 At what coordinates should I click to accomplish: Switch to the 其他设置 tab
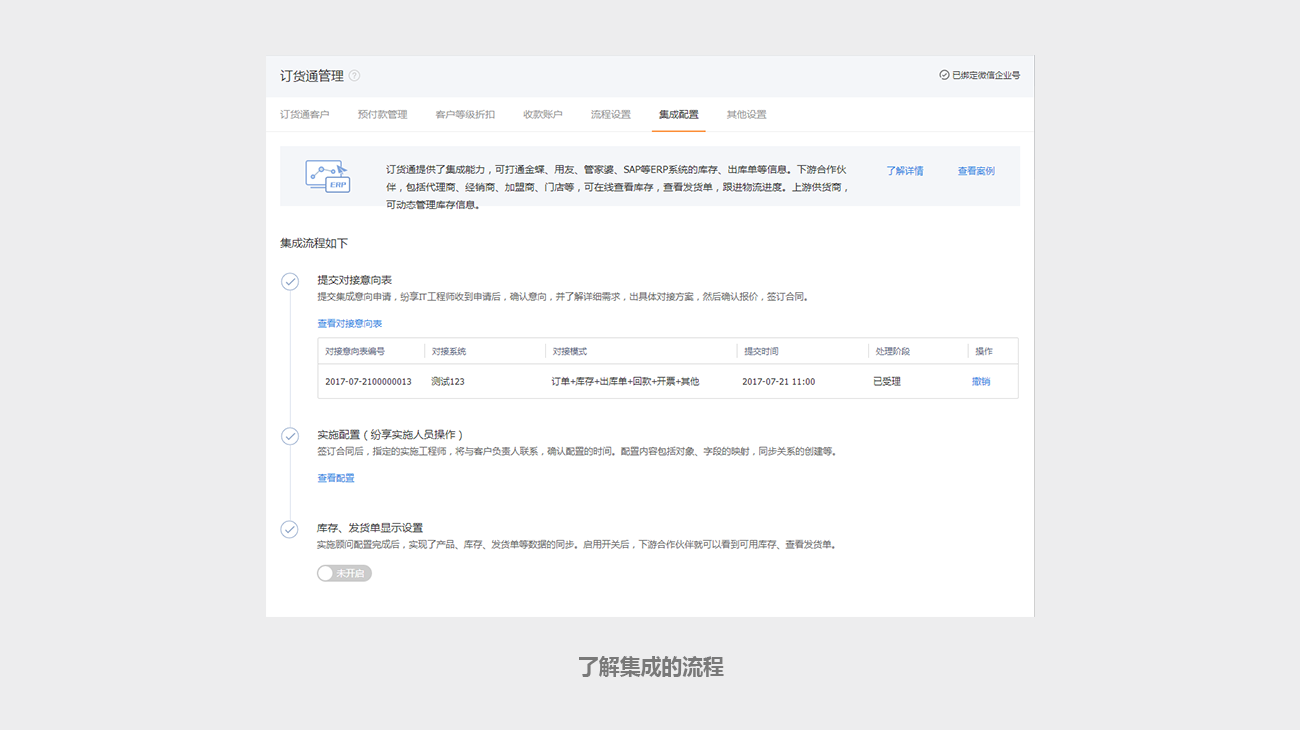pyautogui.click(x=746, y=115)
